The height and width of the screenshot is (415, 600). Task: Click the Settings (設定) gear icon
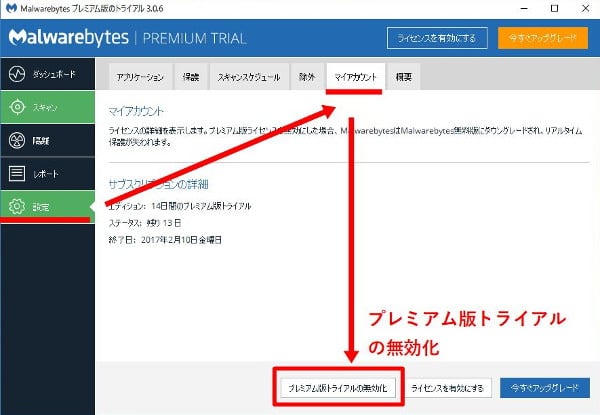pos(16,207)
